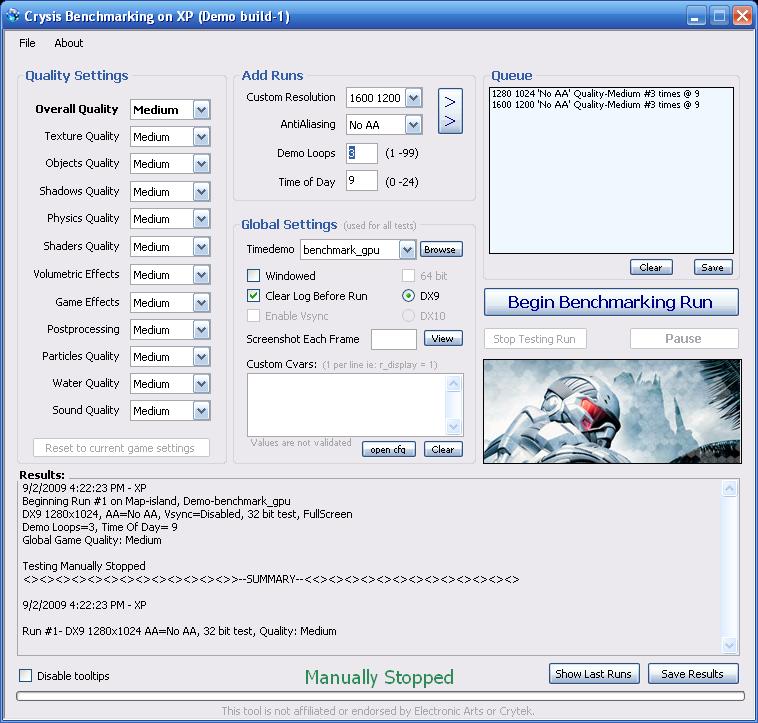The width and height of the screenshot is (758, 723).
Task: Click Show Last Runs button
Action: point(594,674)
